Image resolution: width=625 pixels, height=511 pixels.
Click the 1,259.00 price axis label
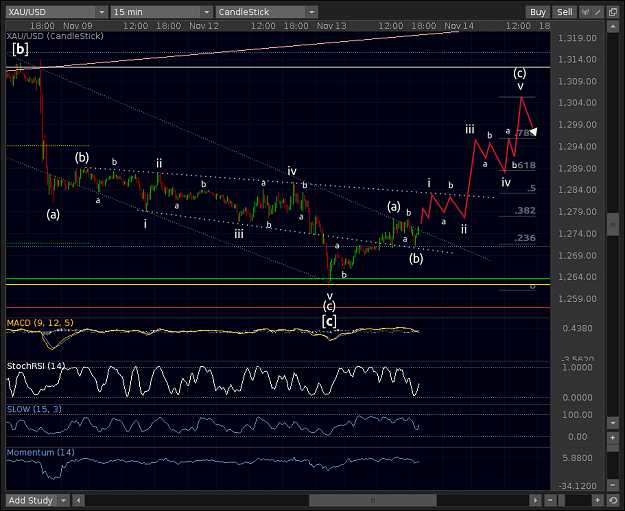[577, 299]
